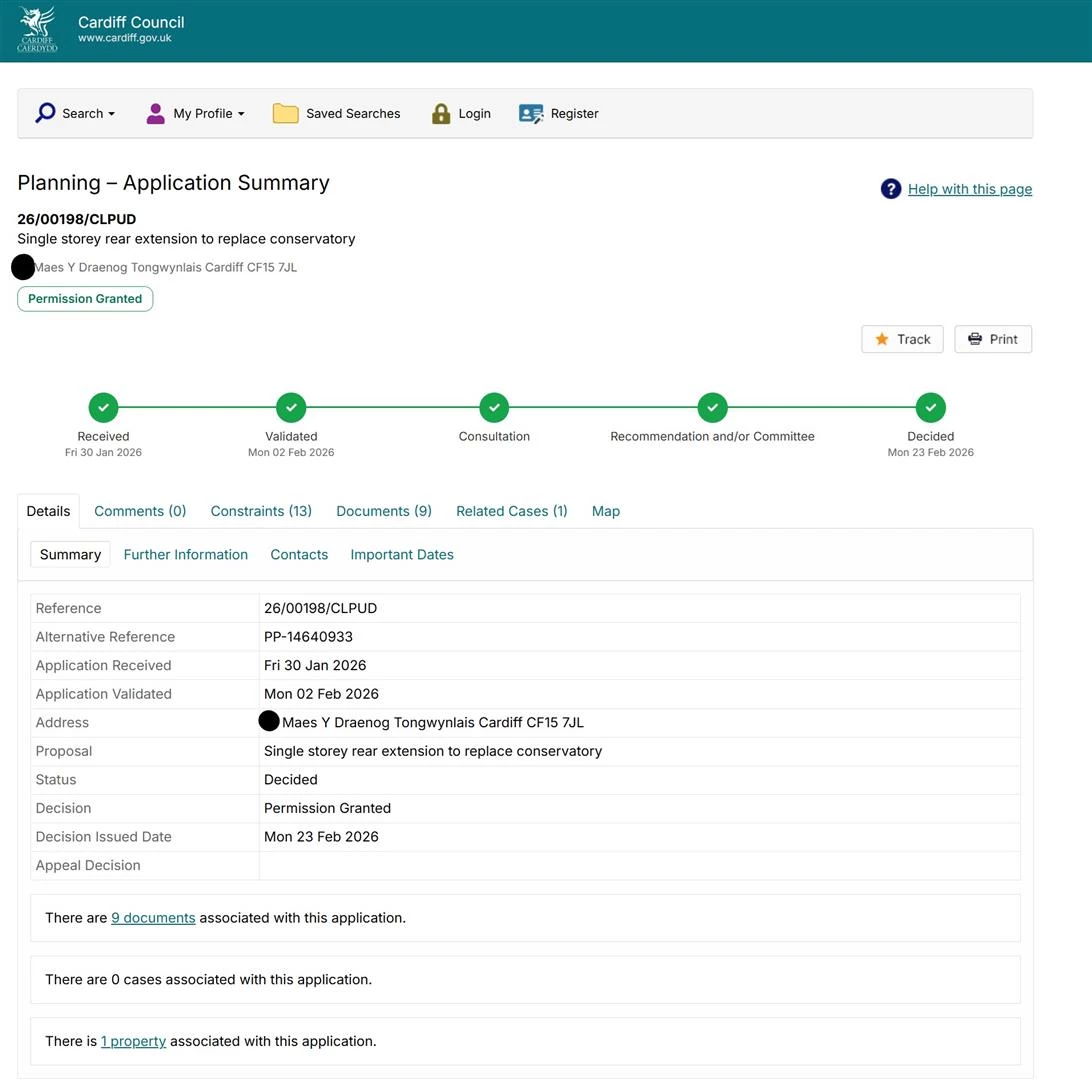The image size is (1092, 1080).
Task: Click the Decided step marker in progress timeline
Action: [930, 408]
